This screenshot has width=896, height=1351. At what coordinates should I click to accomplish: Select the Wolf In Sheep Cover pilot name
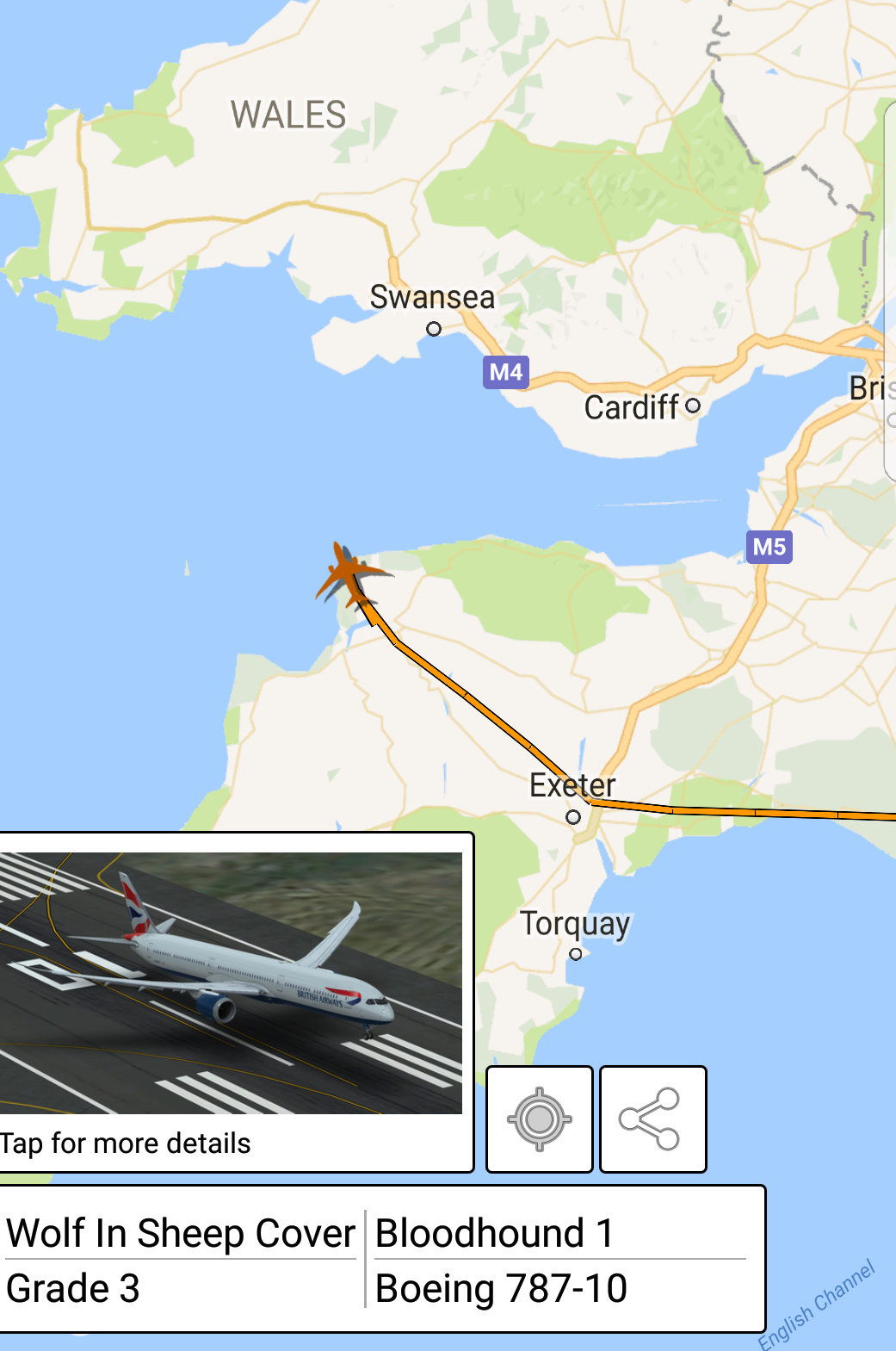point(181,1233)
